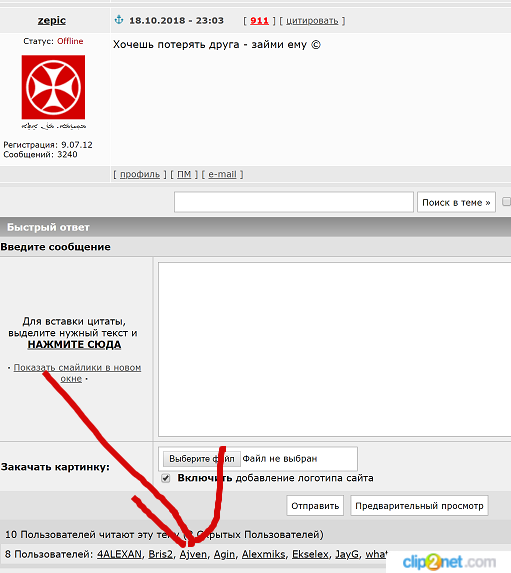Click the post text Хочешь потерять друга
Image resolution: width=511 pixels, height=573 pixels.
point(176,45)
